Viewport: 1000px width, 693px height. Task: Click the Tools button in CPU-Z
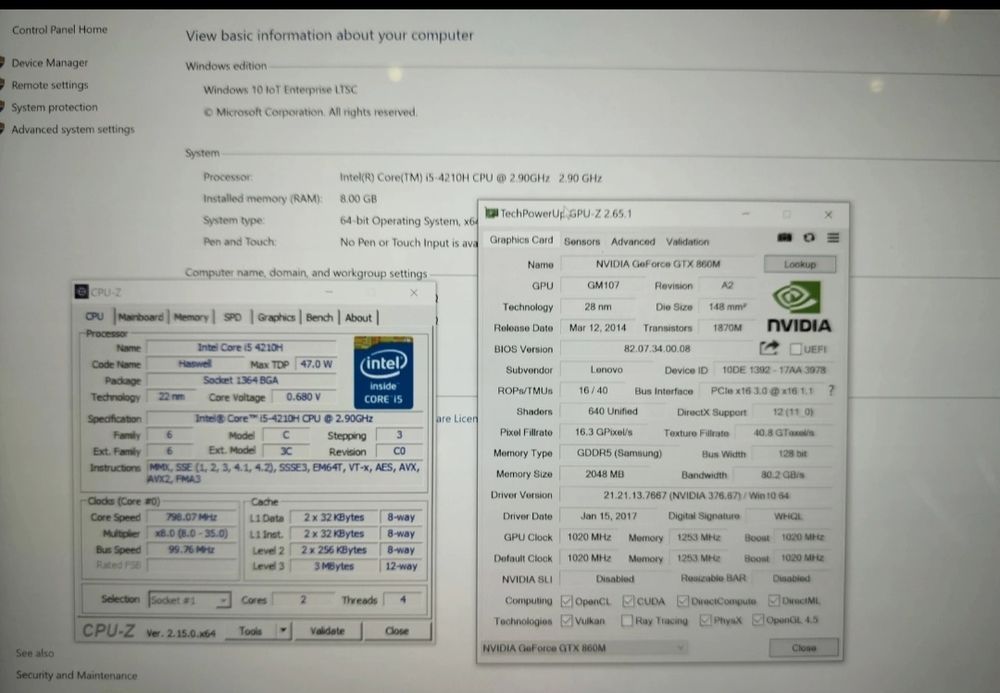pyautogui.click(x=250, y=631)
